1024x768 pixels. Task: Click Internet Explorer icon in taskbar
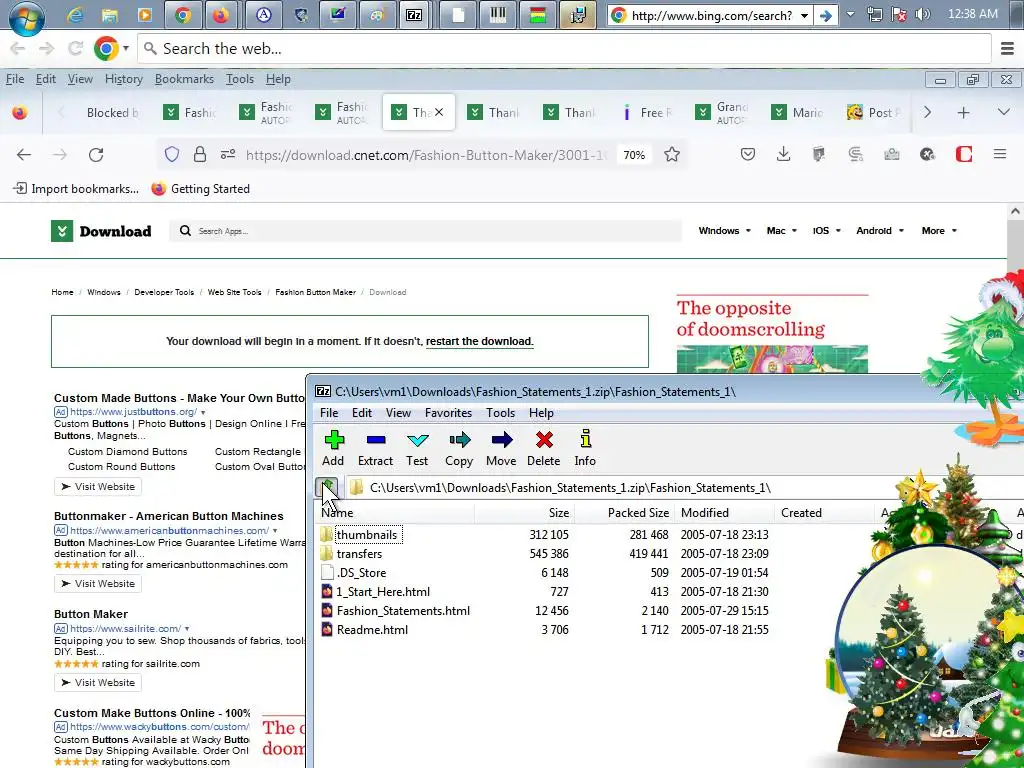[75, 15]
